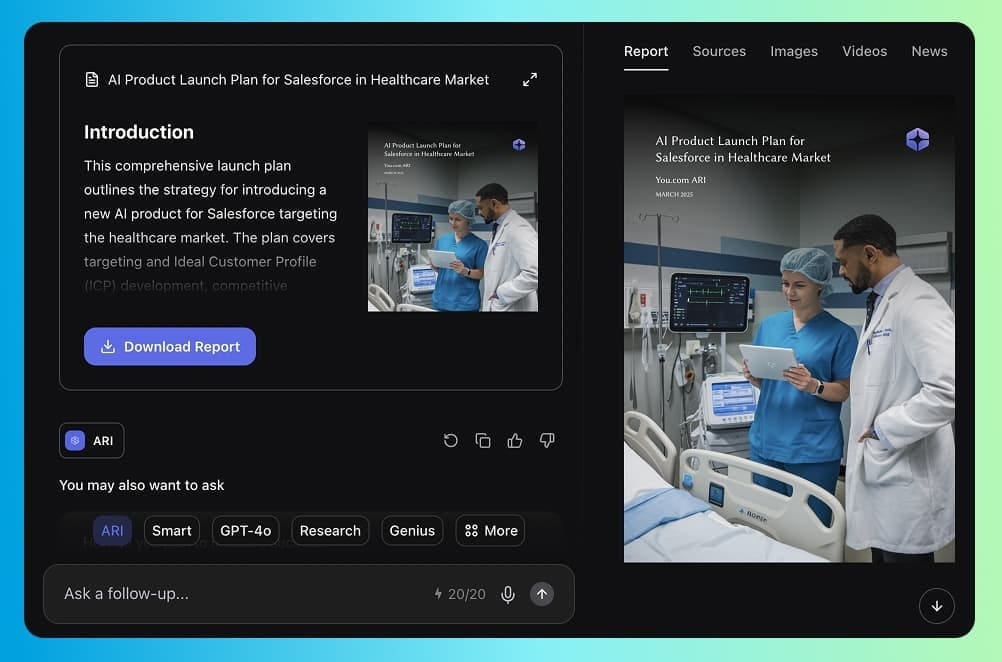Jump down using the down-arrow circle button

937,606
